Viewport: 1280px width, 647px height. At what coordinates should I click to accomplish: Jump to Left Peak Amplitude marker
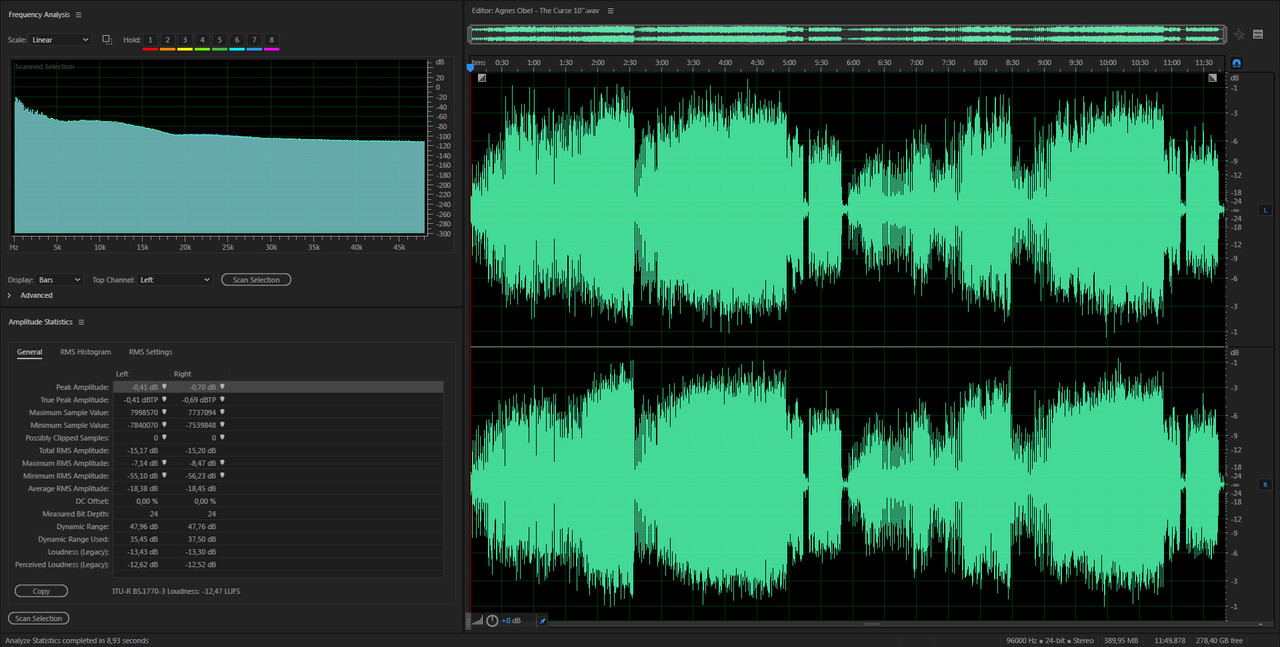click(x=165, y=386)
